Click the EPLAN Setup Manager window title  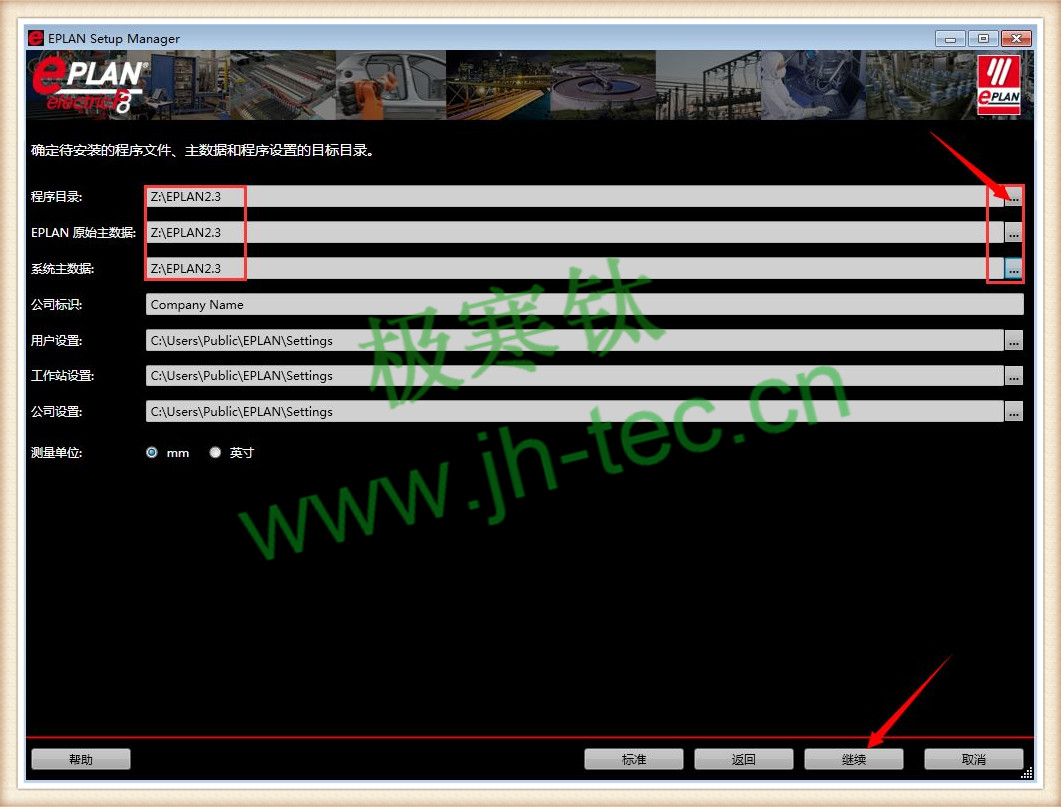(114, 39)
